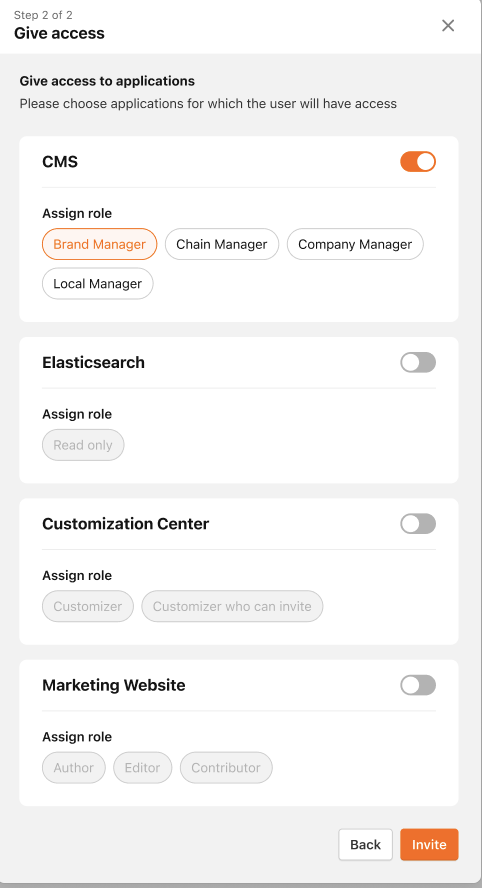Choose the Company Manager role

pos(355,244)
